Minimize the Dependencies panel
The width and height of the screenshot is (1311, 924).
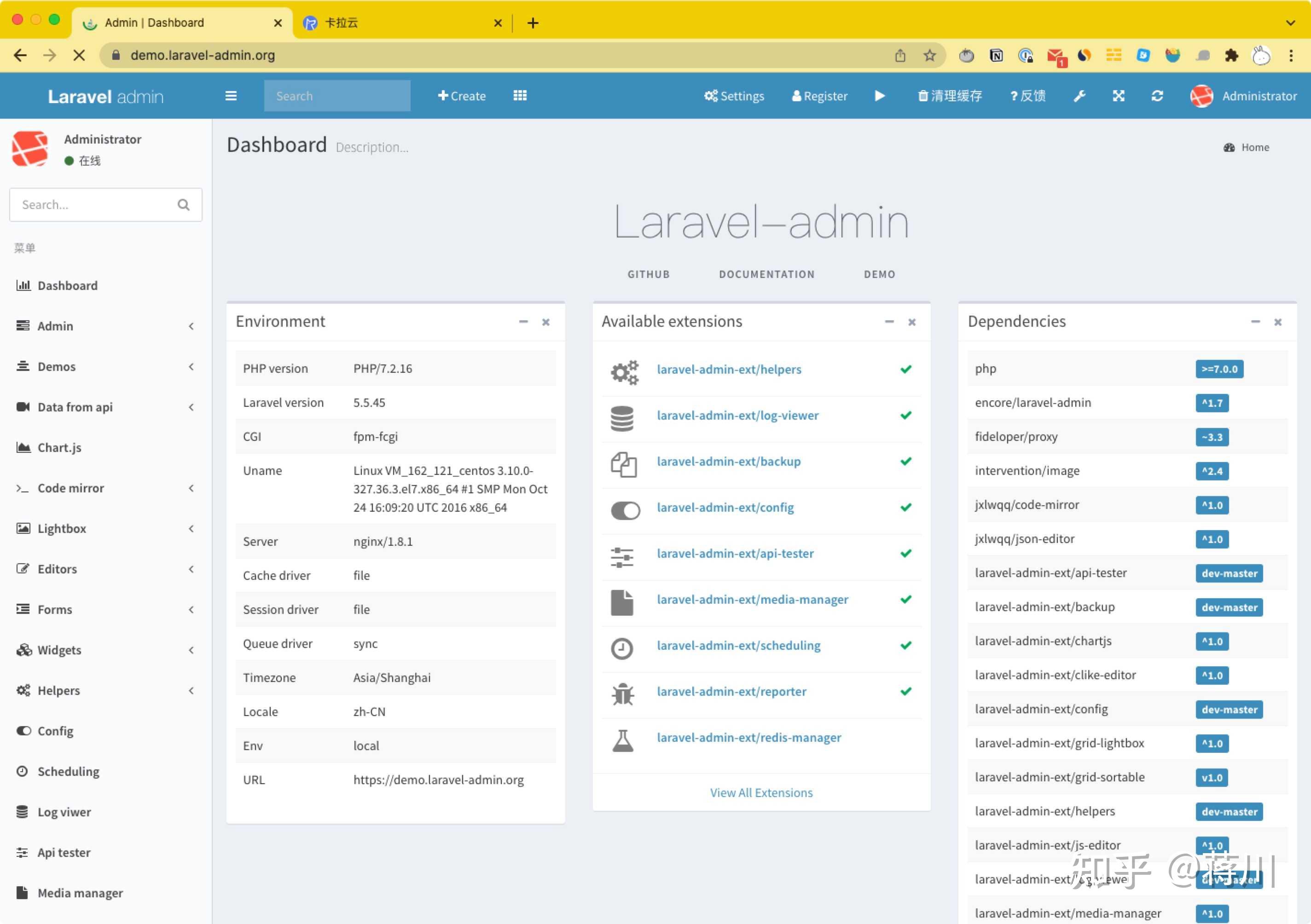click(1256, 322)
